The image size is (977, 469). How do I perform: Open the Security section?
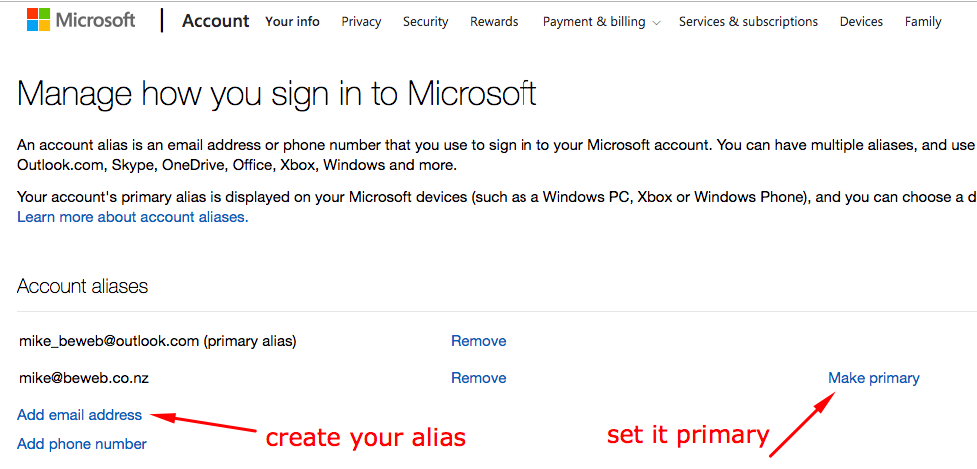pos(425,22)
